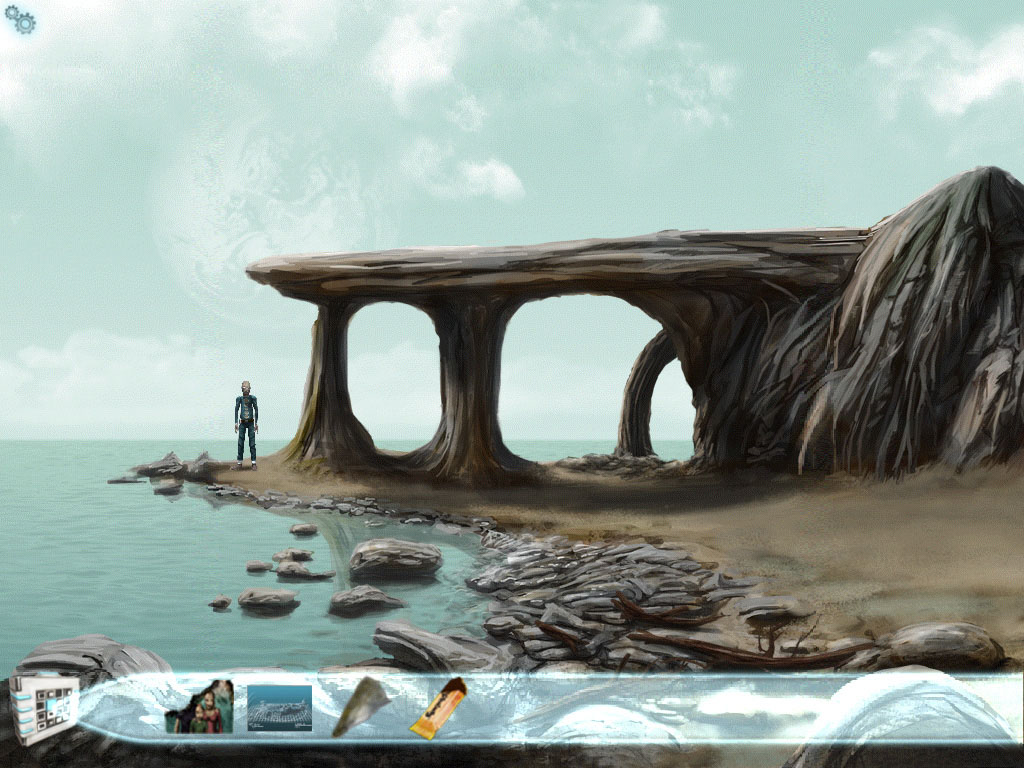Examine the central pillar between the arches
Screen dimensions: 1024x768
pos(469,390)
